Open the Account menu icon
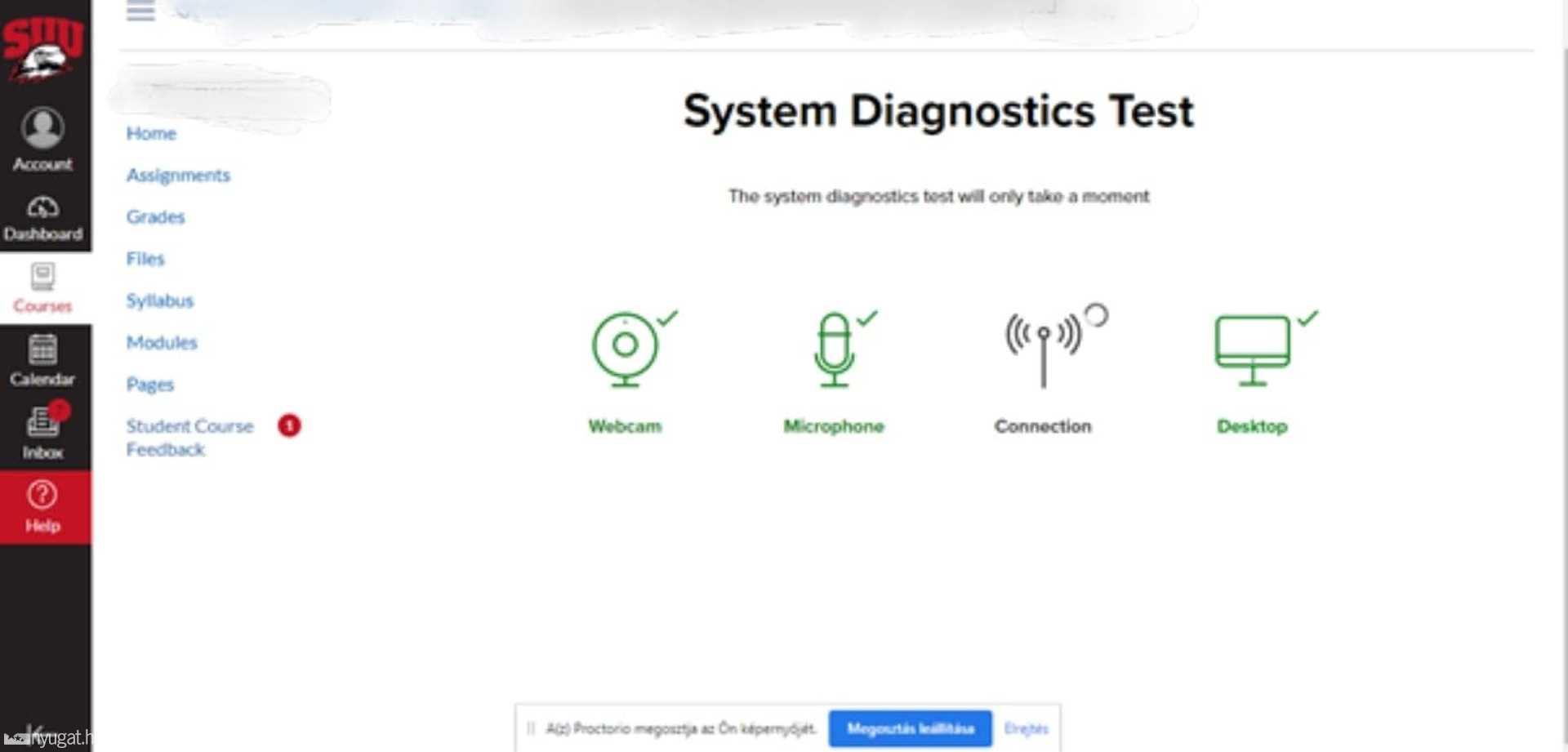 coord(42,128)
